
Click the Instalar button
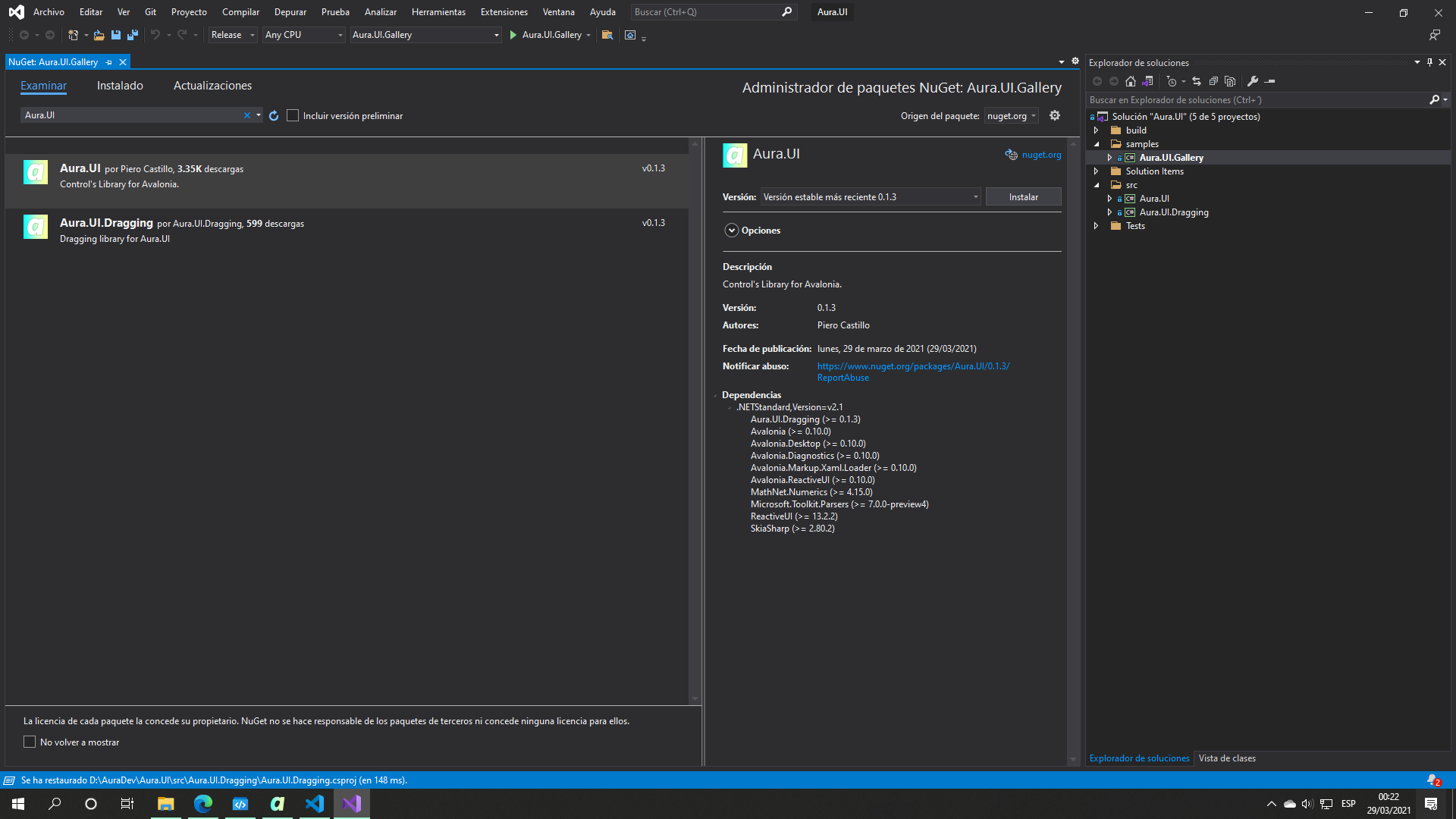[x=1023, y=197]
